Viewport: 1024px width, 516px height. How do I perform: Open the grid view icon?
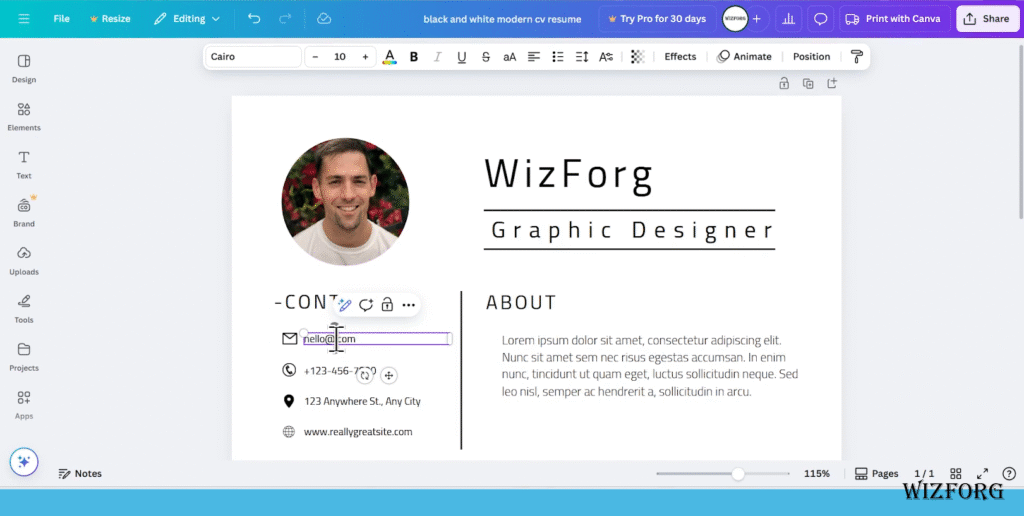pos(956,474)
